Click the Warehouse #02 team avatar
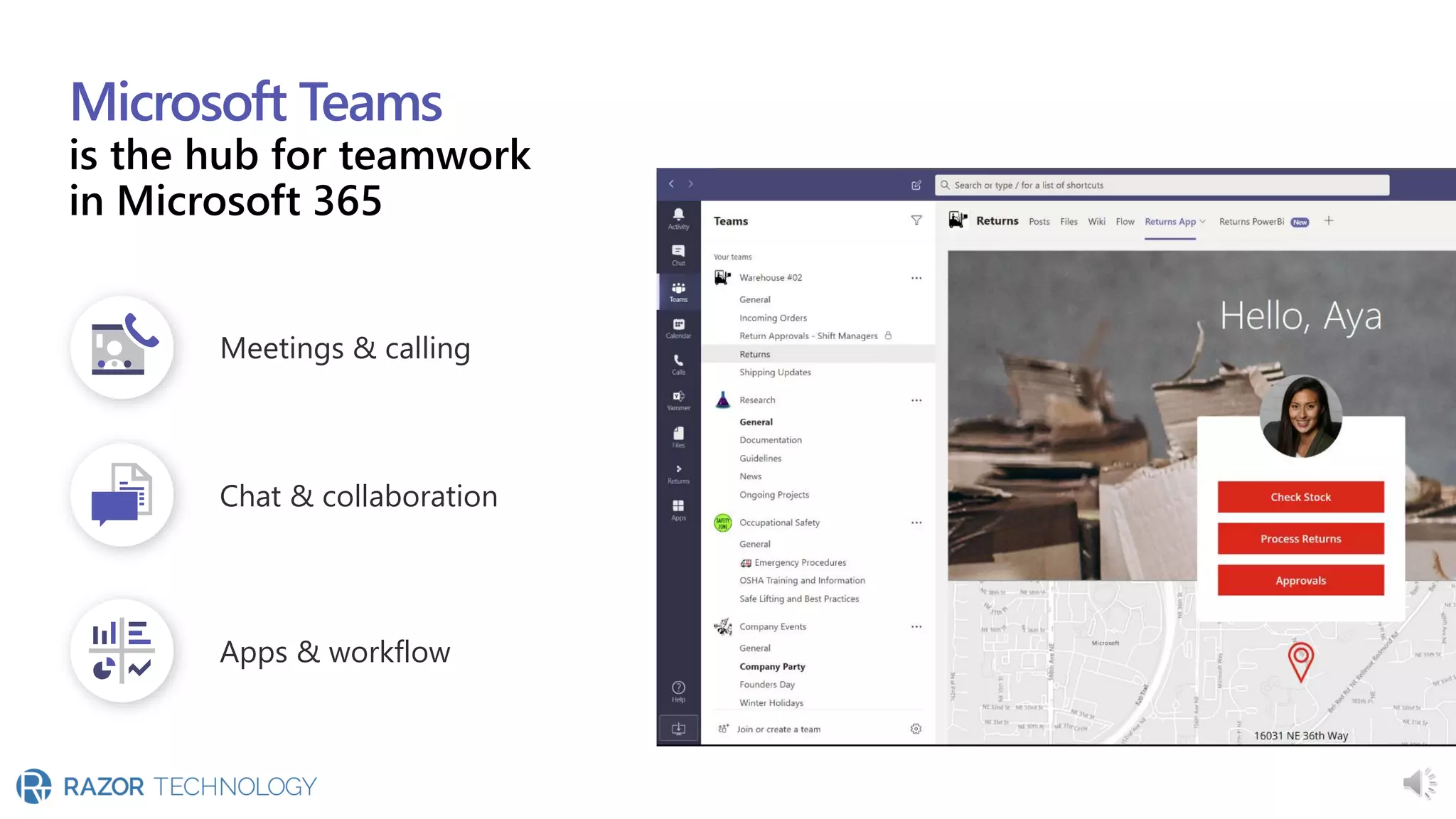1456x819 pixels. 722,277
